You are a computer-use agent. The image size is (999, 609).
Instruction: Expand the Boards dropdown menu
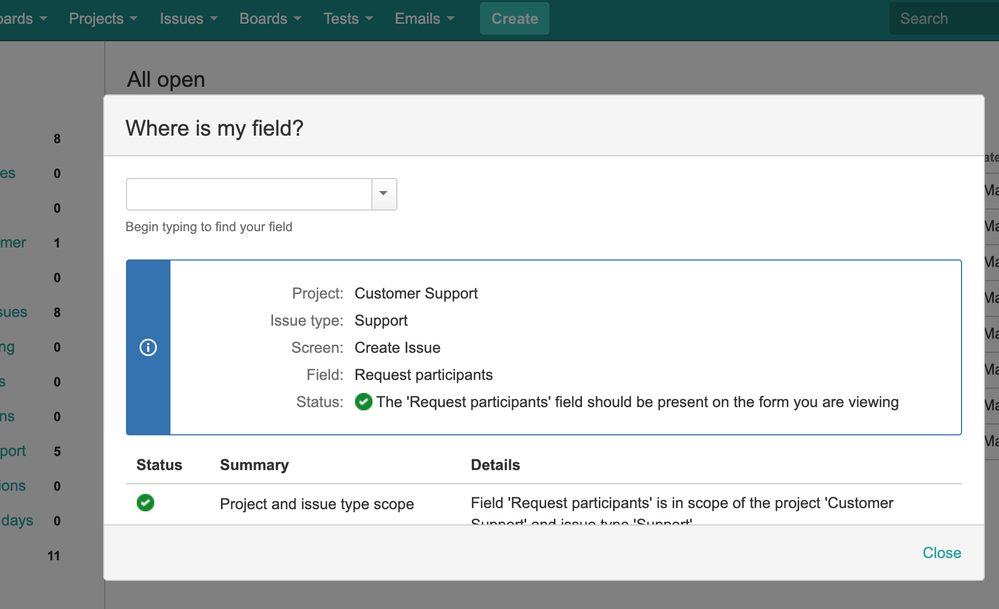[271, 19]
